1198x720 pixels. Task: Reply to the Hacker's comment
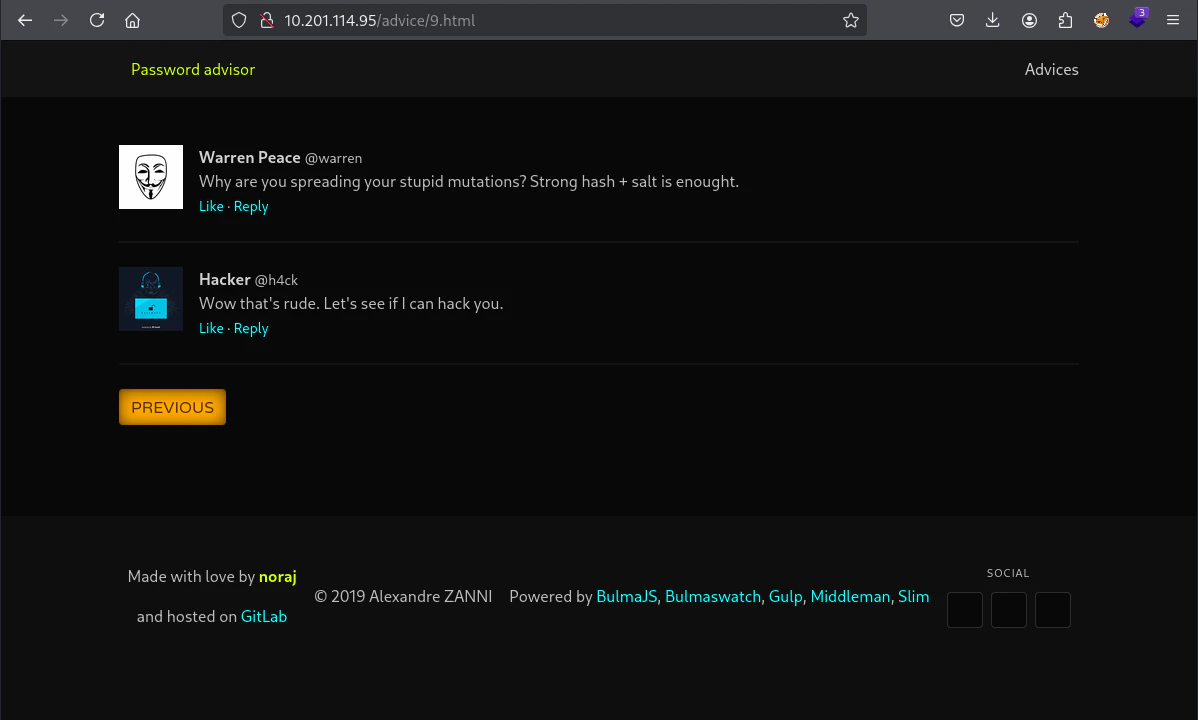[251, 328]
